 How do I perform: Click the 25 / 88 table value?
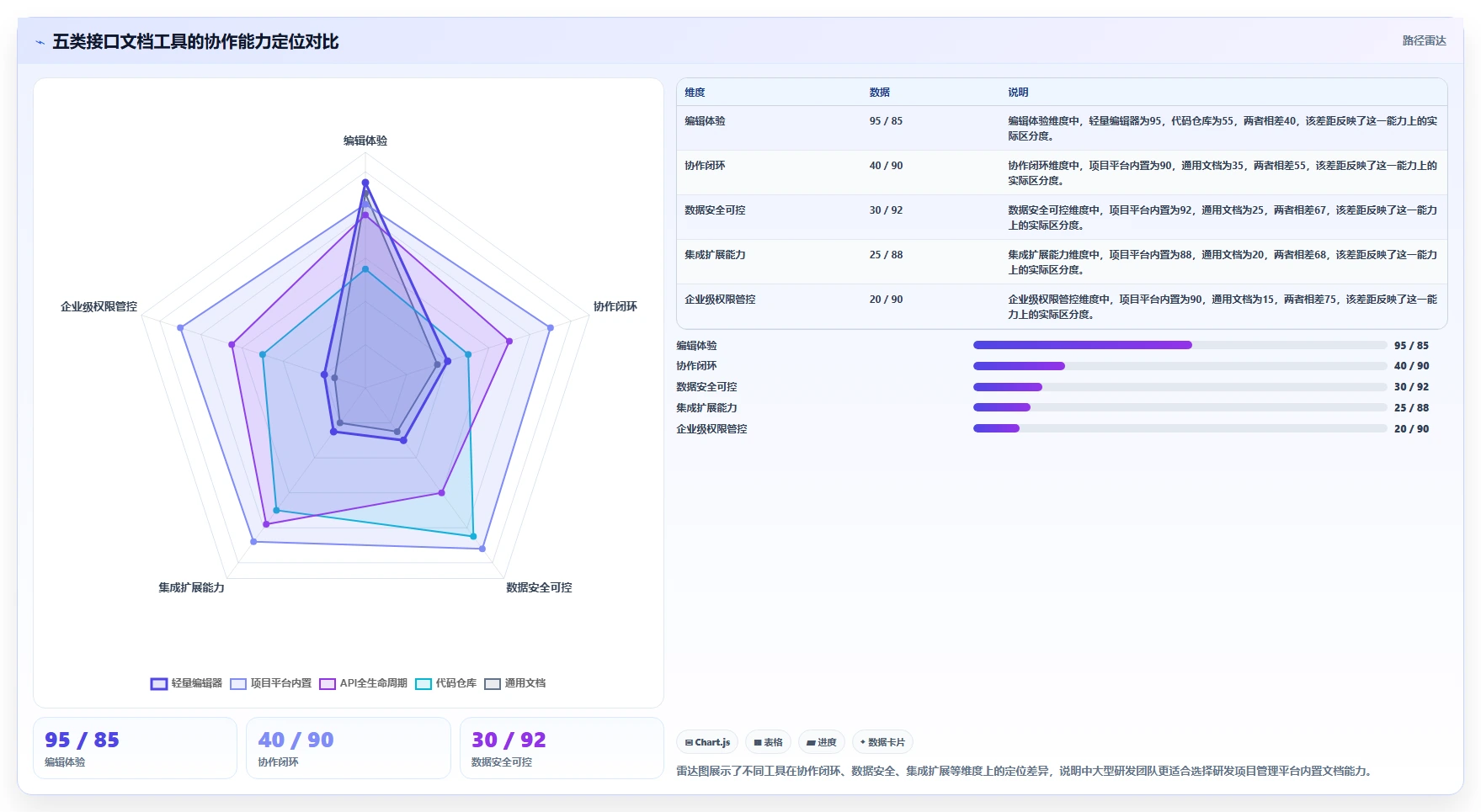coord(886,255)
